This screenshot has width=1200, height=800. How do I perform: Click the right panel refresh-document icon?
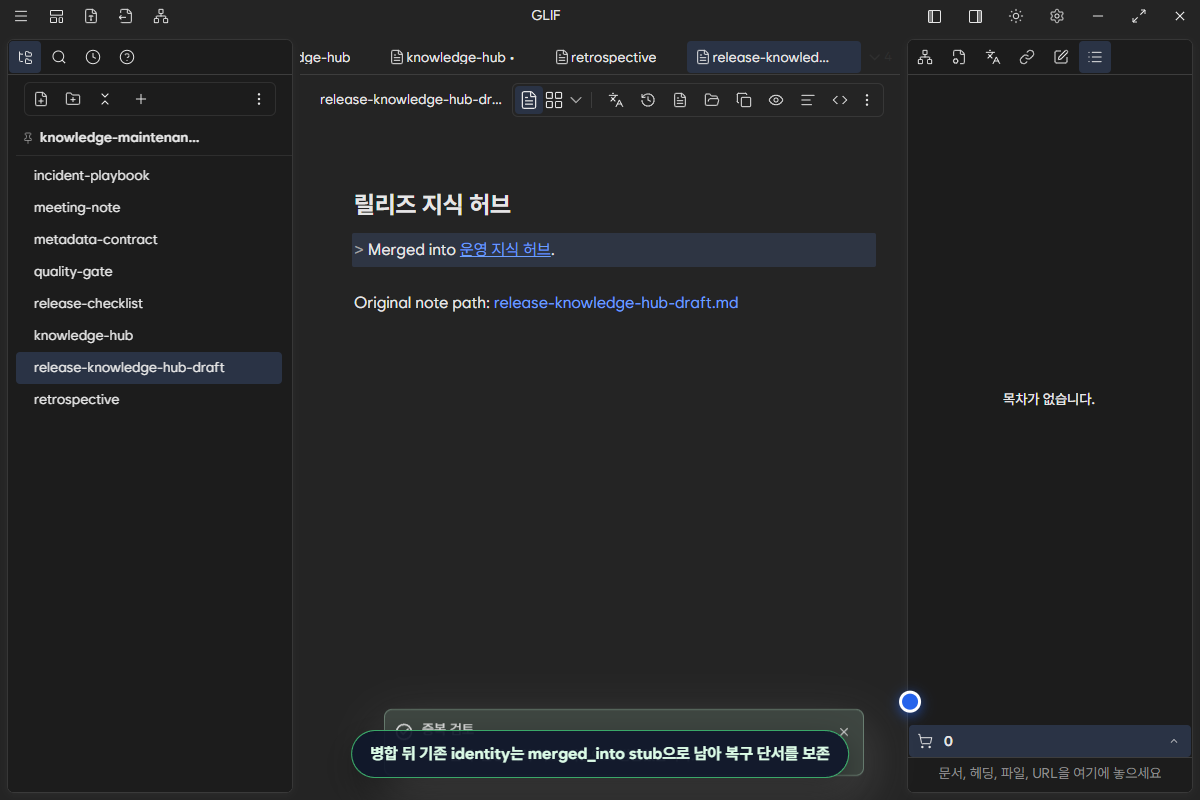point(959,57)
